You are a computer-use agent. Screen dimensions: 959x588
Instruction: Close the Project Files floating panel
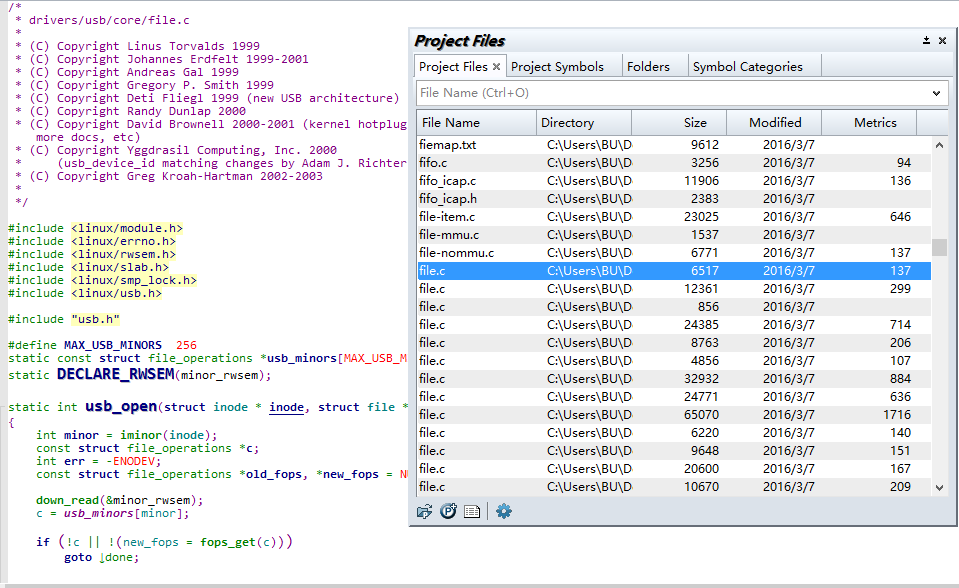(x=942, y=41)
